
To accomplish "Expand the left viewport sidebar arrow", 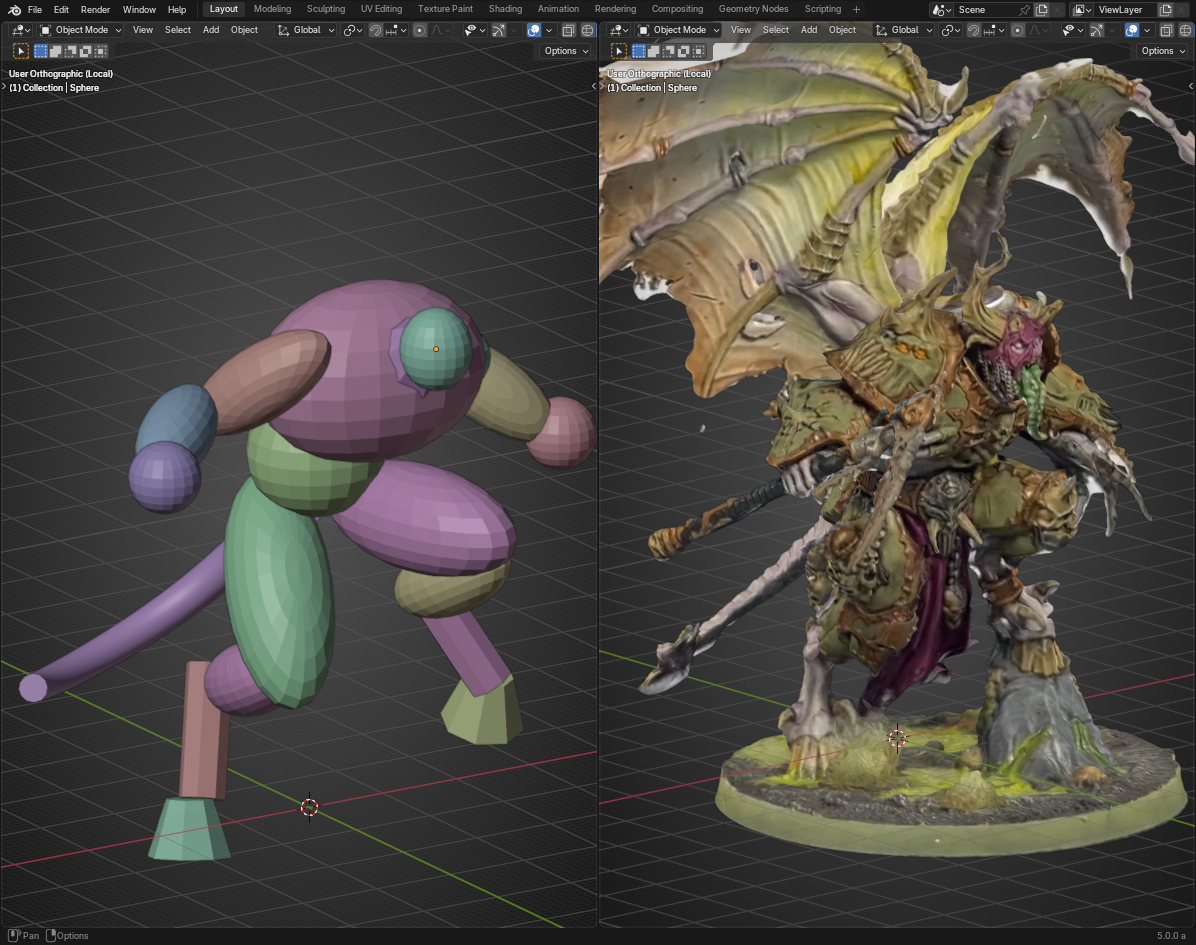I will click(x=593, y=86).
